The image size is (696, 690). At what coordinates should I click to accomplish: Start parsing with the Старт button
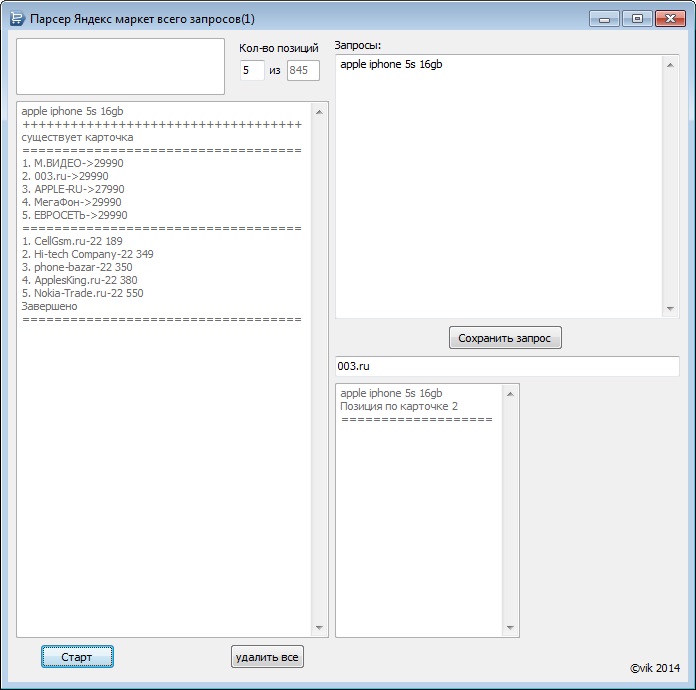tap(77, 657)
